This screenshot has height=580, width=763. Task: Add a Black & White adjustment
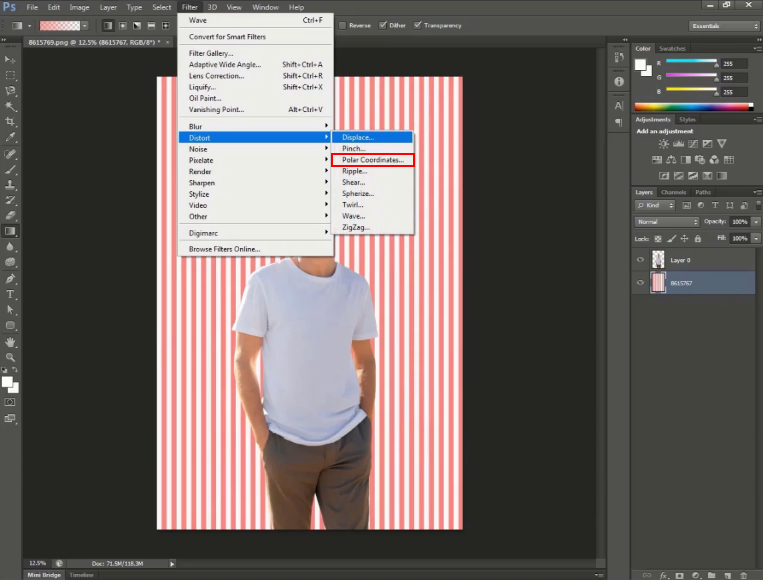click(x=686, y=160)
